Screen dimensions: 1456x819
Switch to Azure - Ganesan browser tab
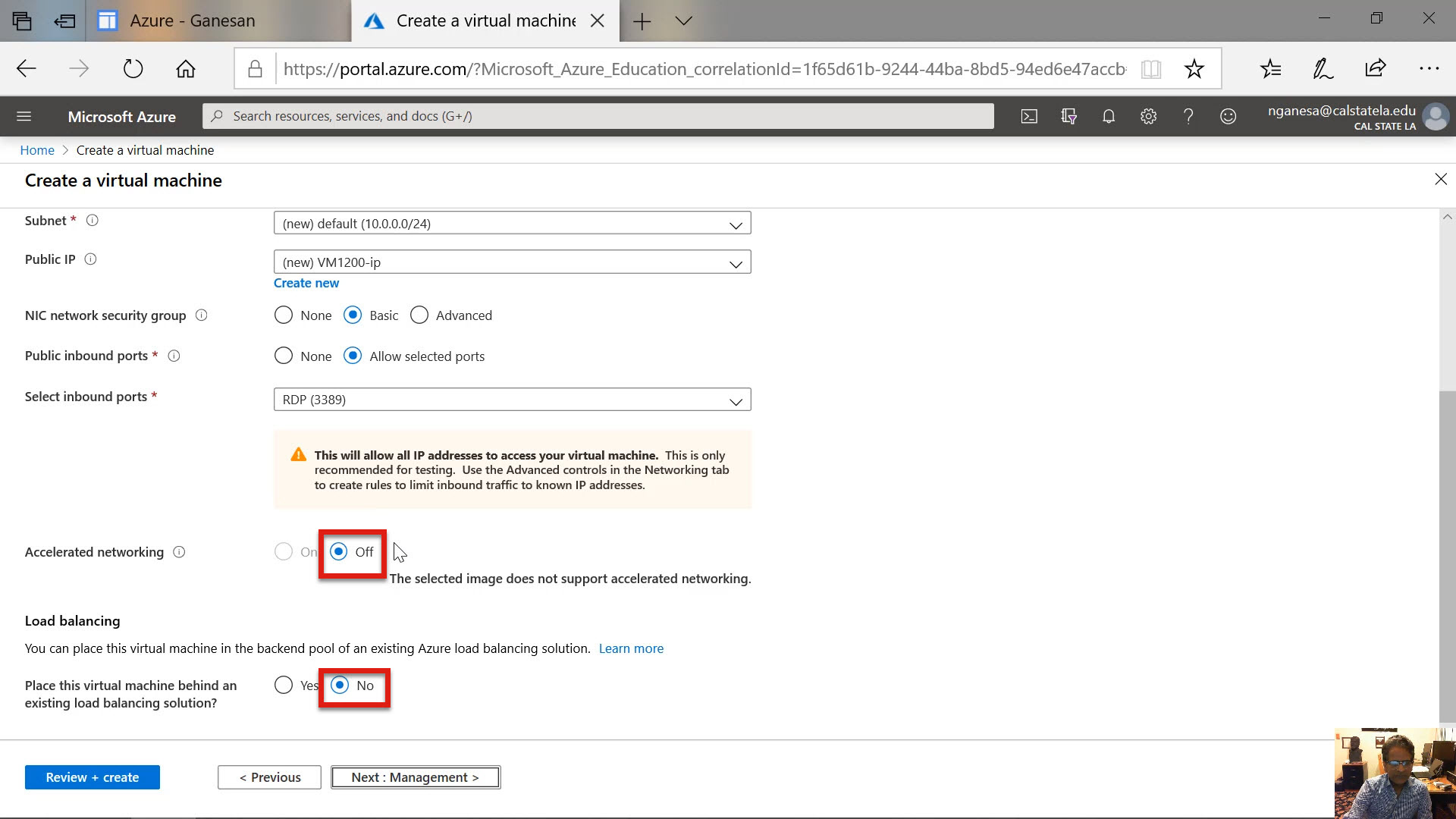tap(192, 20)
